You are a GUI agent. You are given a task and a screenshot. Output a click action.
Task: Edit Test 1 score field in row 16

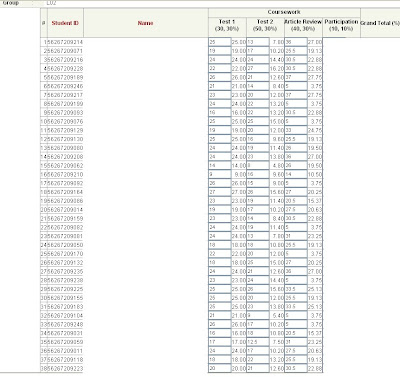tap(220, 174)
